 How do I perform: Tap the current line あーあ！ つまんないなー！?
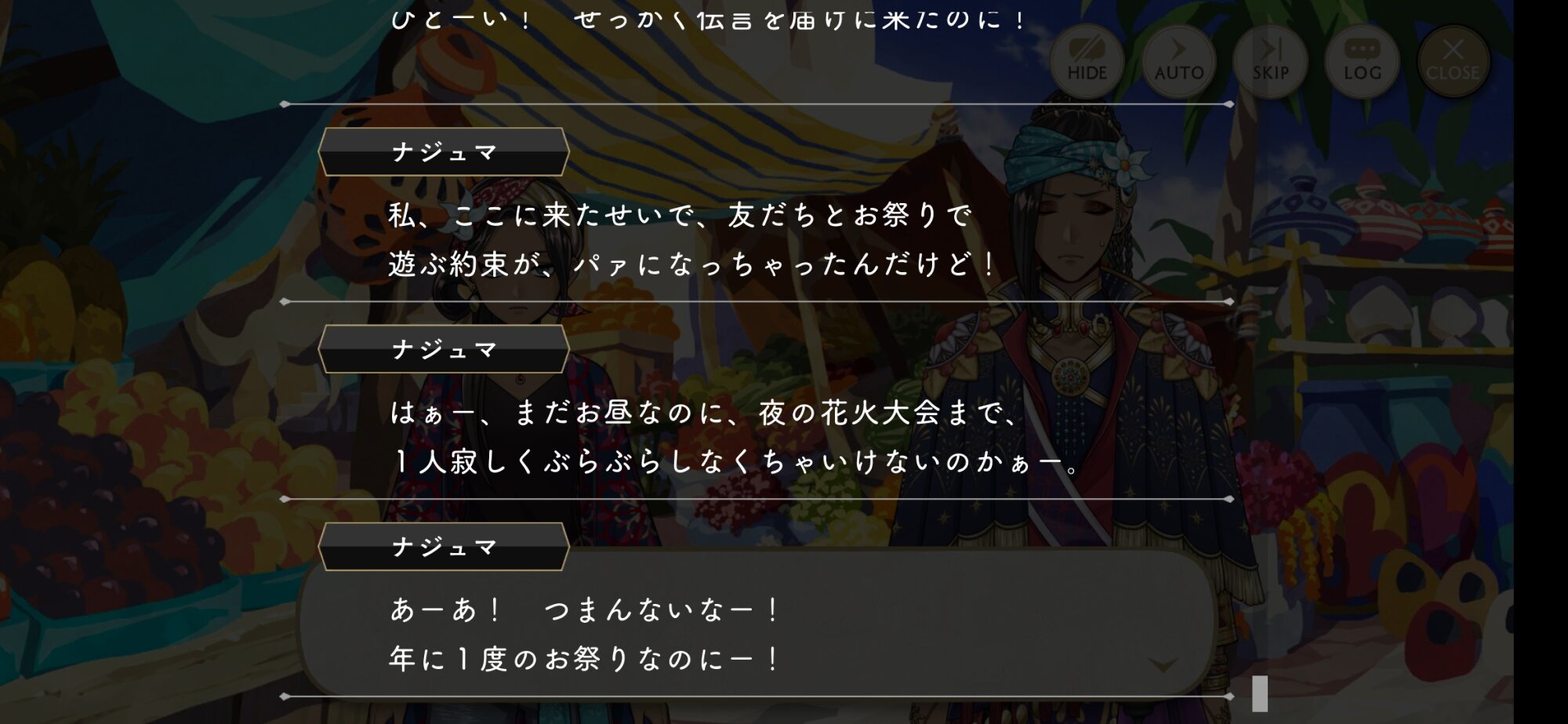(586, 609)
